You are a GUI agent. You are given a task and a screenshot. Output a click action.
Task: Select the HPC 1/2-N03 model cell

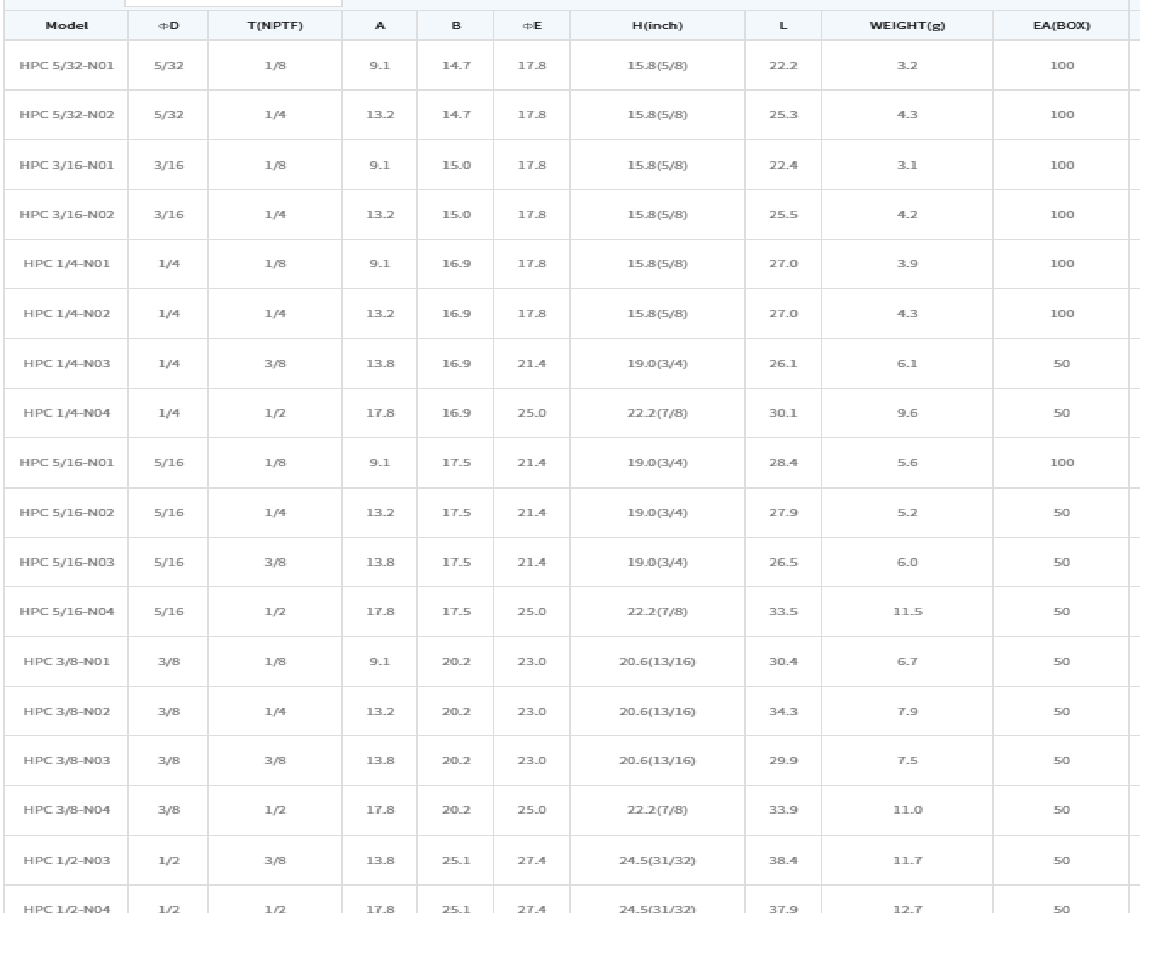[x=67, y=860]
